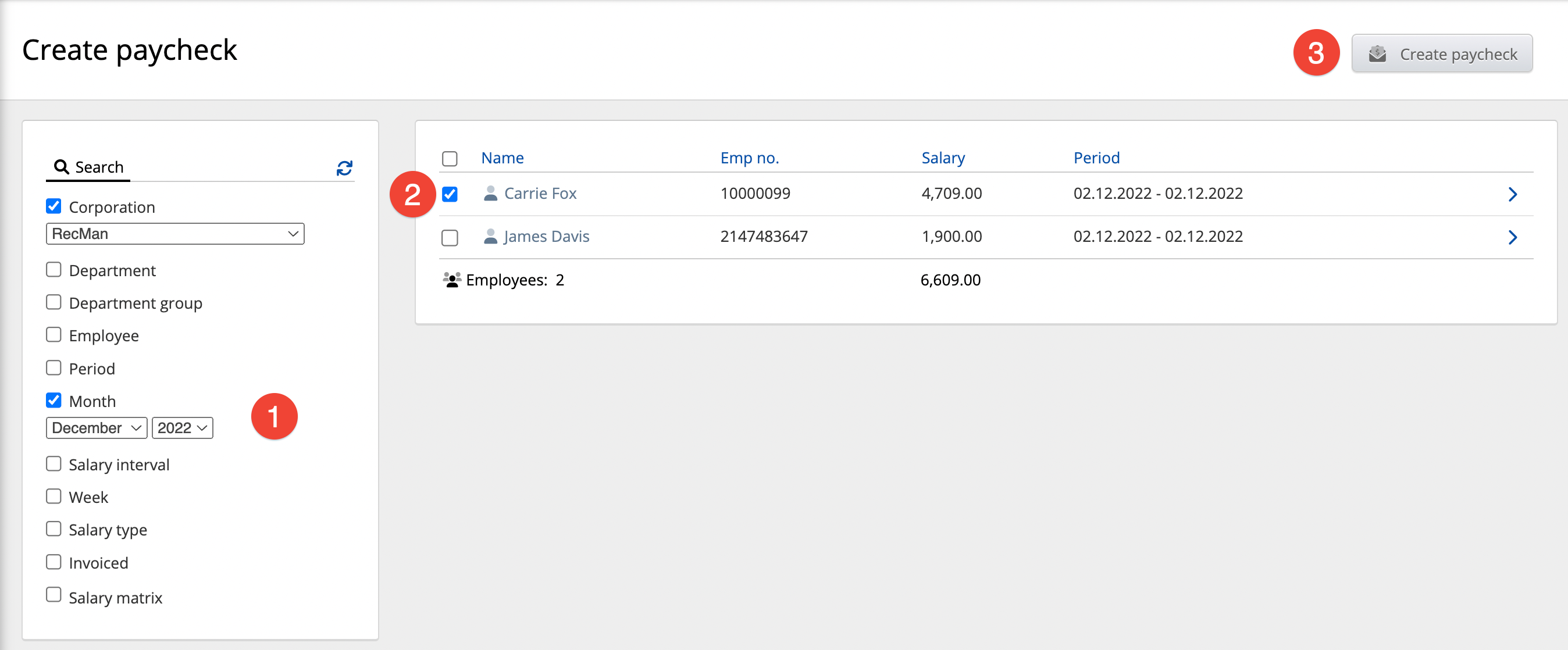Screen dimensions: 1568x650
Task: Open James Davis row arrow chevron
Action: (1512, 237)
